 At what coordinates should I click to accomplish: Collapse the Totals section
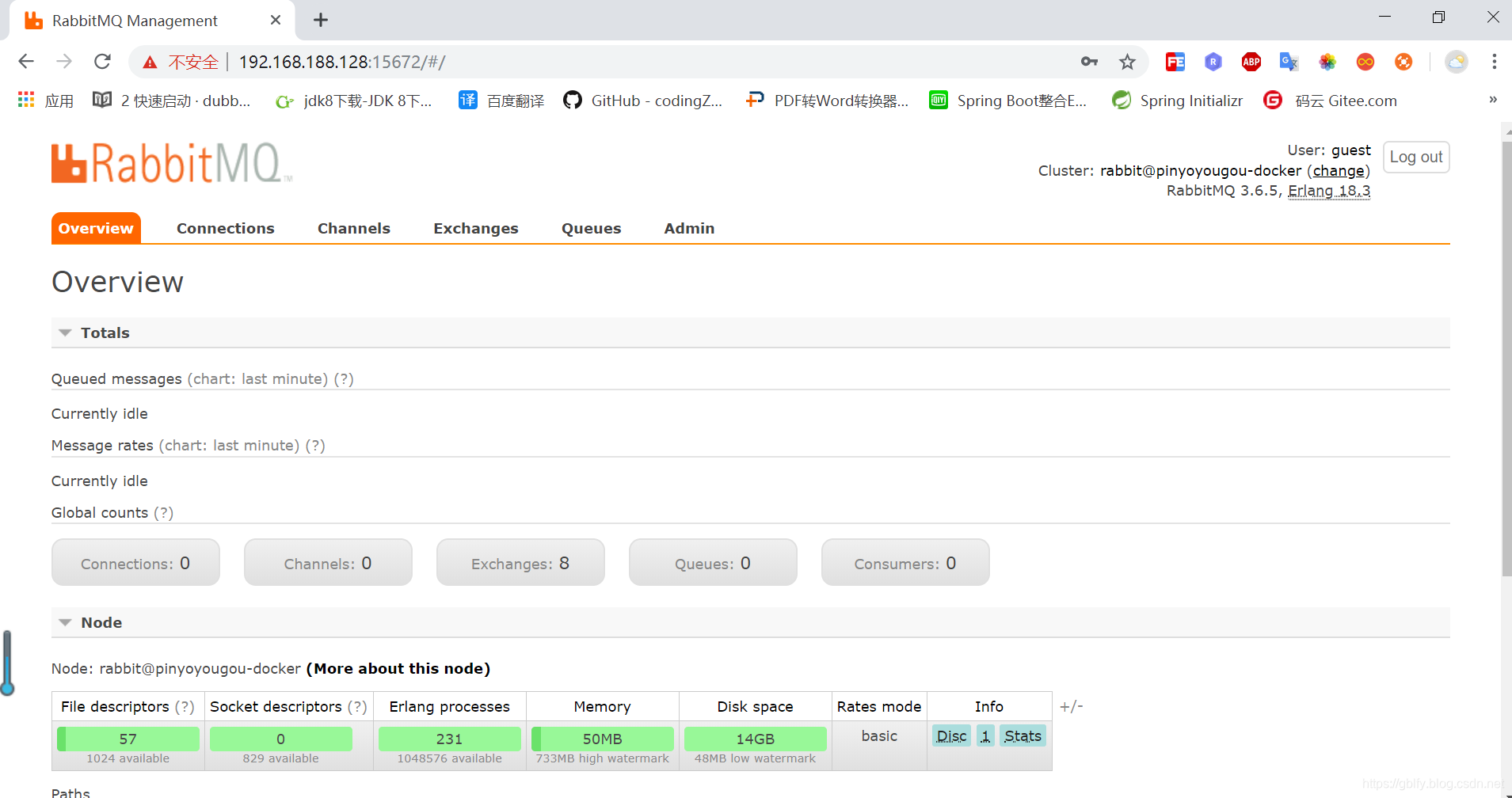(x=105, y=332)
